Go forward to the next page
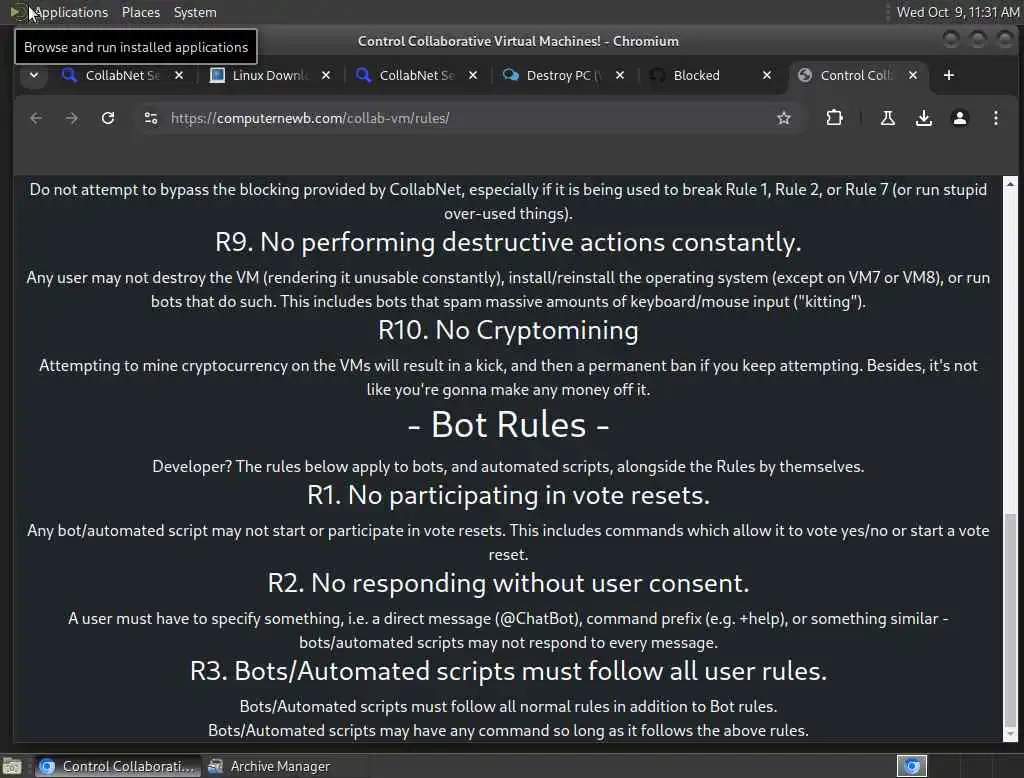 pyautogui.click(x=72, y=118)
